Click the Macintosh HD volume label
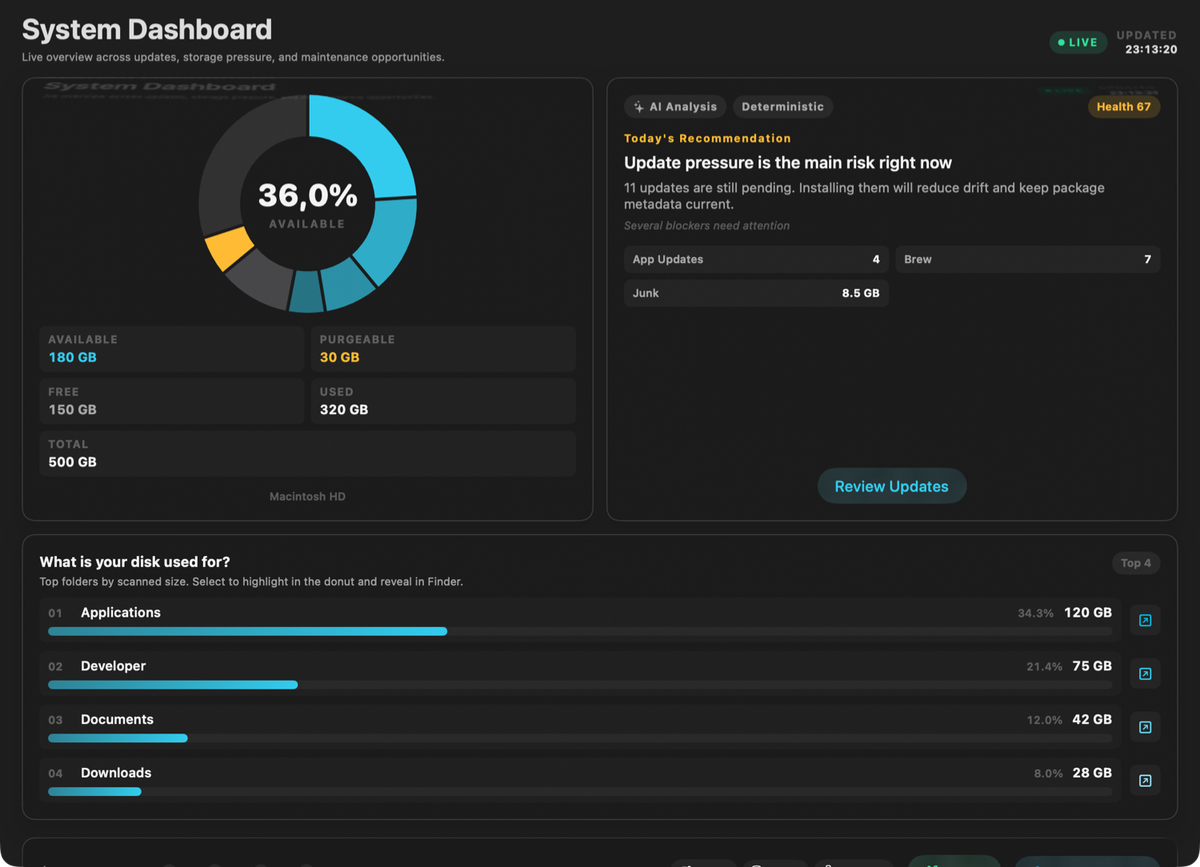This screenshot has height=867, width=1200. point(308,497)
